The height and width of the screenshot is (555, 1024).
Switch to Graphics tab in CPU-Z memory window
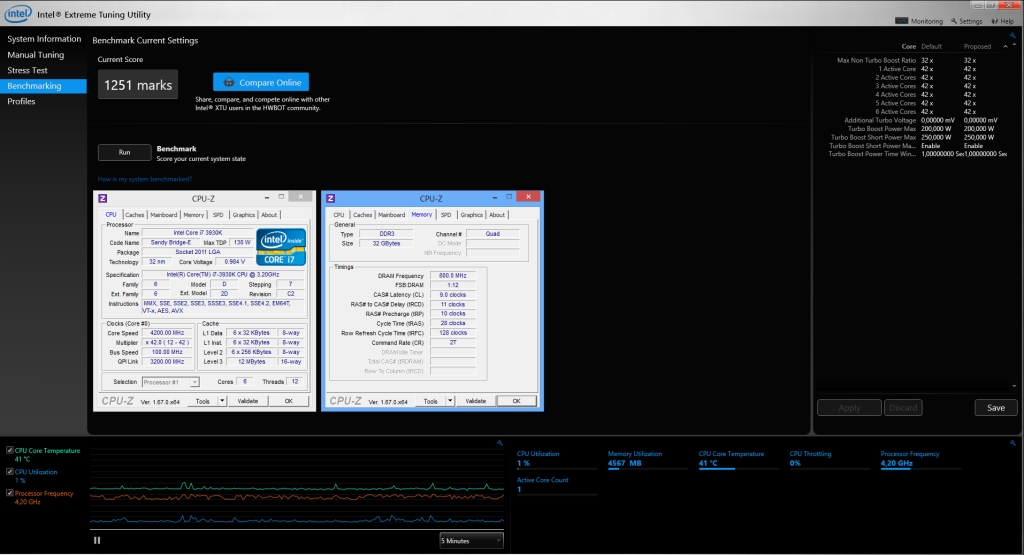coord(472,214)
